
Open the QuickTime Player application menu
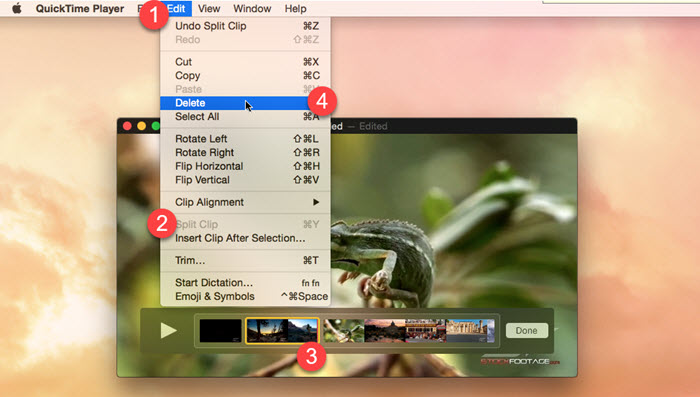(x=80, y=8)
